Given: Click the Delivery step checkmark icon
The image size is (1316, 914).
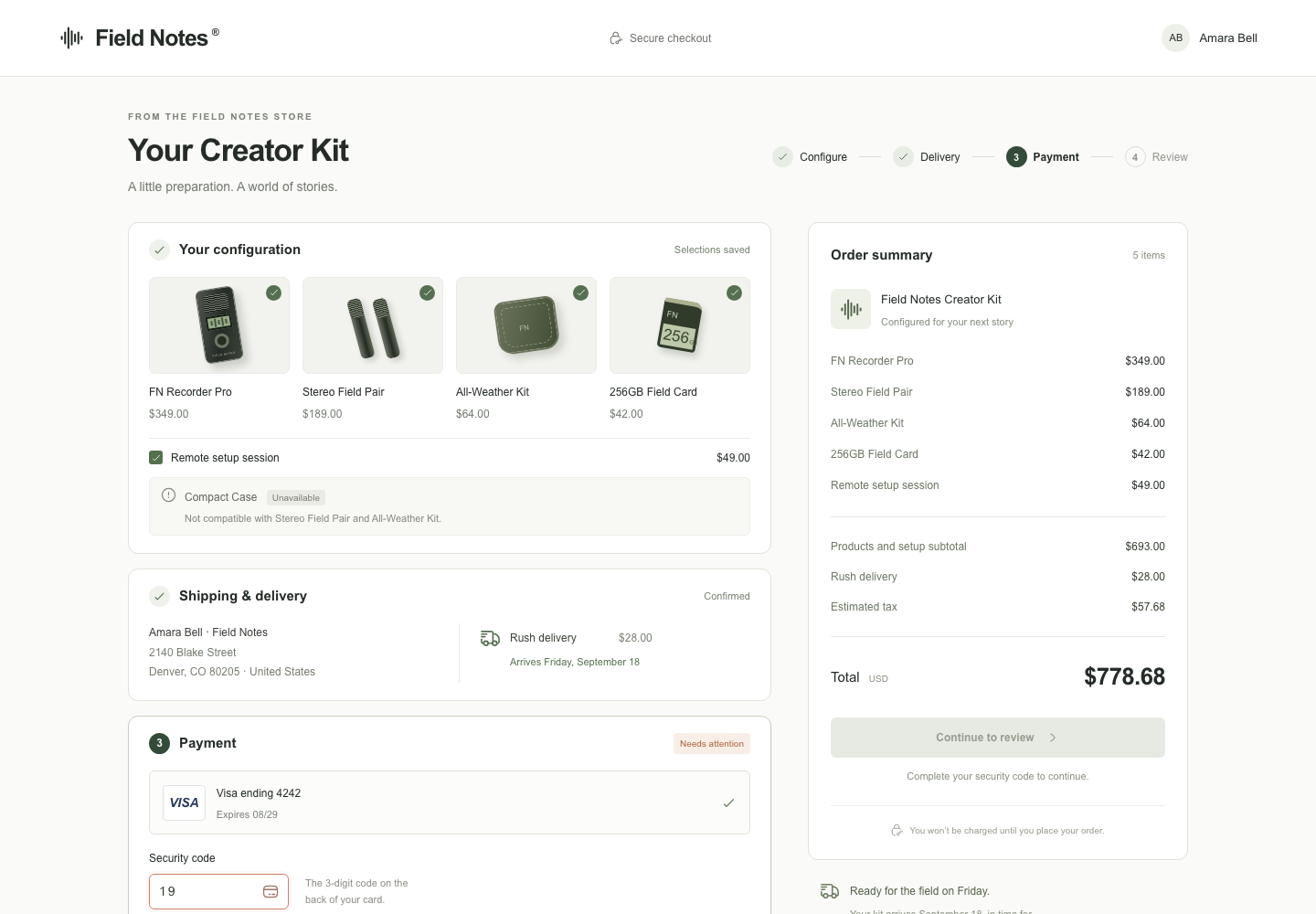Looking at the screenshot, I should coord(903,157).
